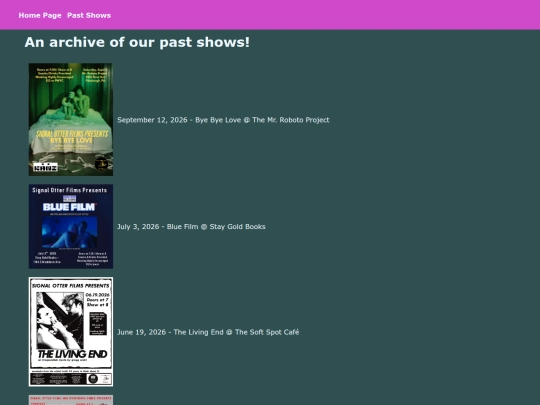
Task: Select text 'July 3, 2026 - Blue Film @ Stay Gold Books'
Action: (191, 227)
